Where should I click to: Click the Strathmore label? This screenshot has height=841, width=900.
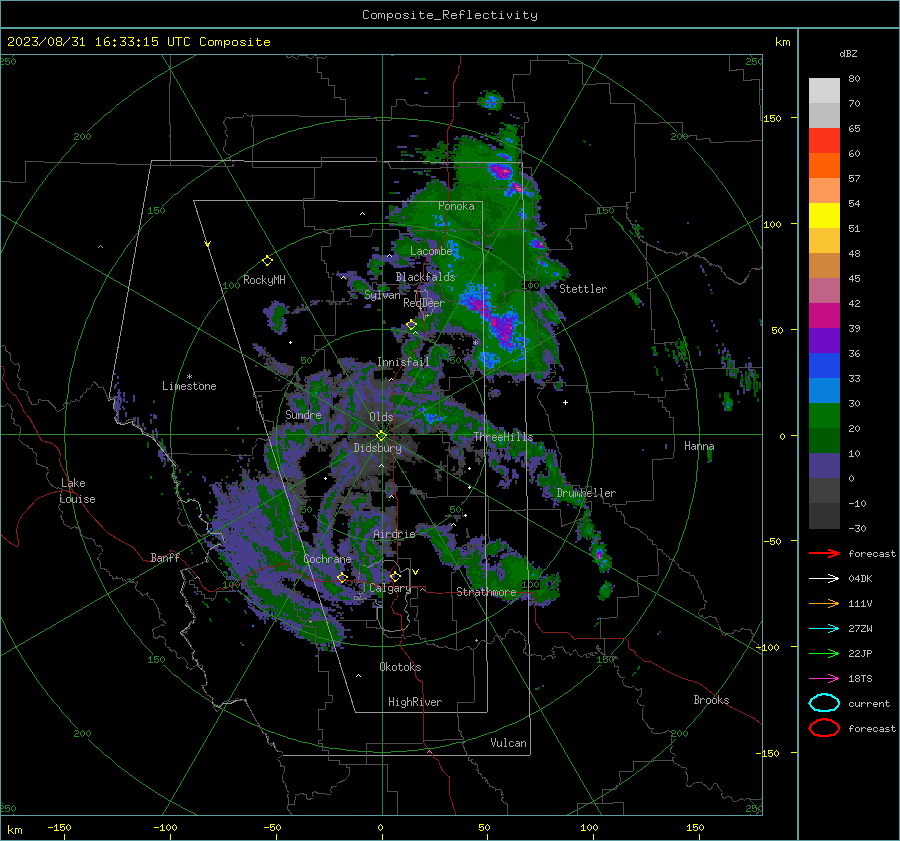pyautogui.click(x=486, y=592)
